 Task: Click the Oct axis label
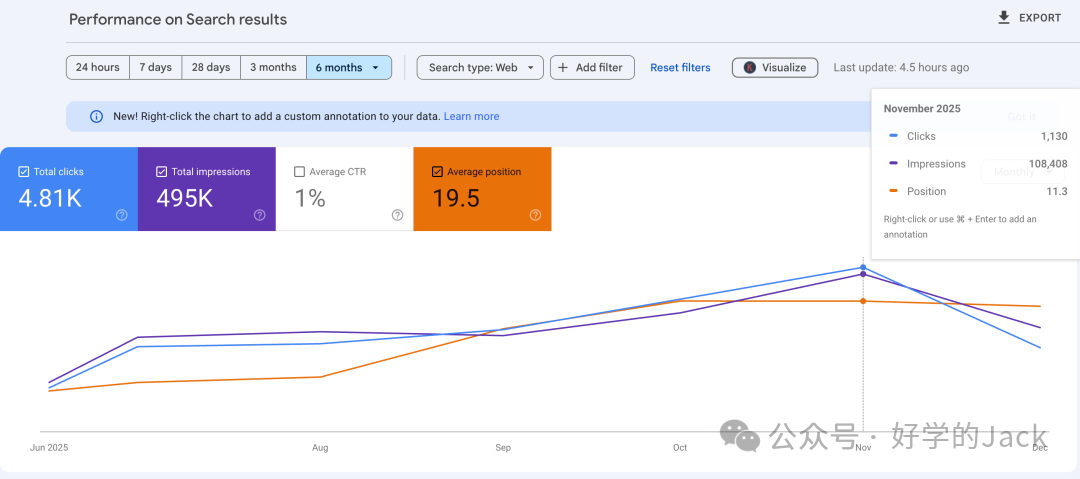680,448
